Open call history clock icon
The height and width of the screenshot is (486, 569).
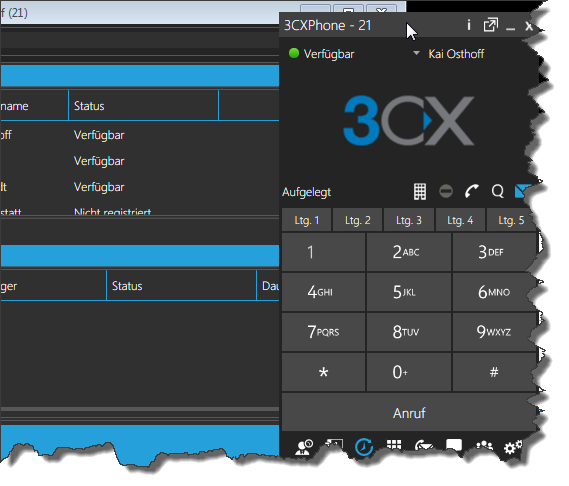point(364,447)
